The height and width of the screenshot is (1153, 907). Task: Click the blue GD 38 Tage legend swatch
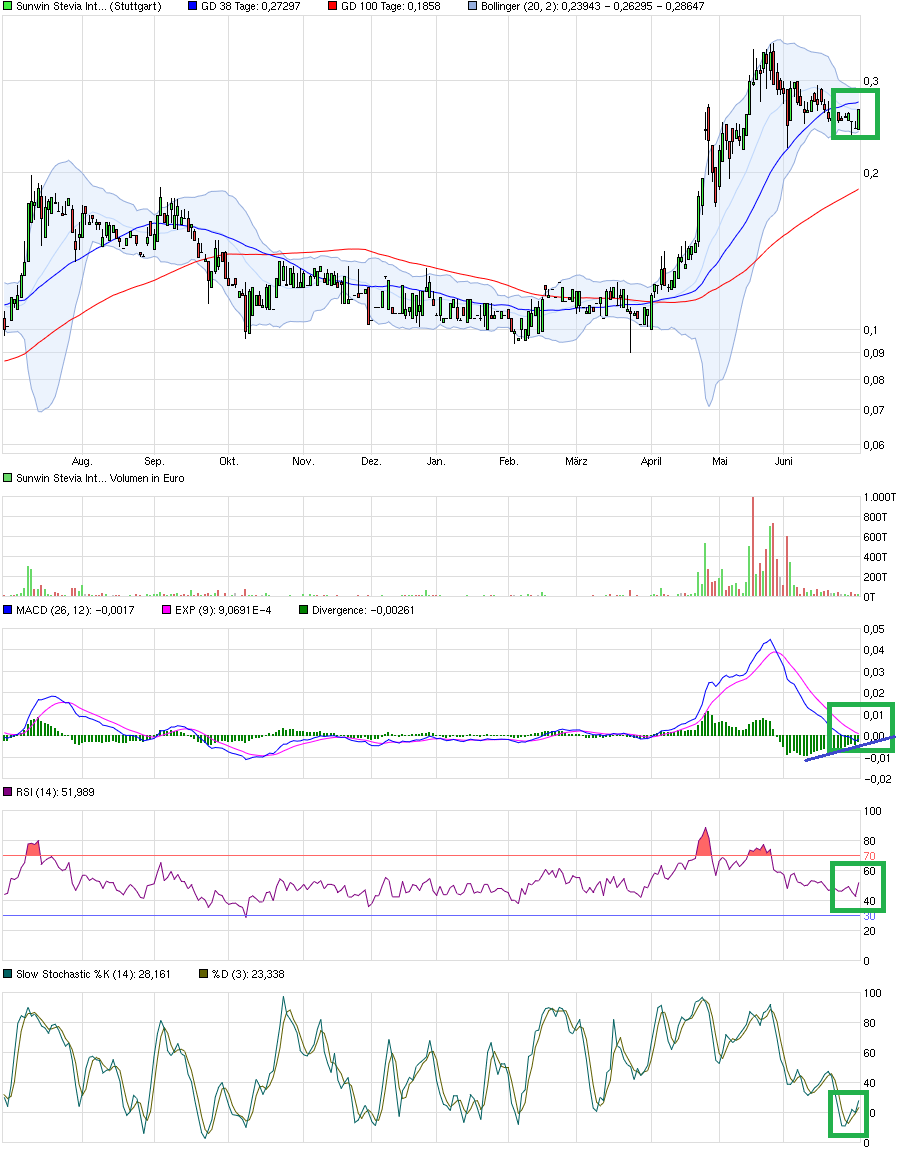(193, 6)
